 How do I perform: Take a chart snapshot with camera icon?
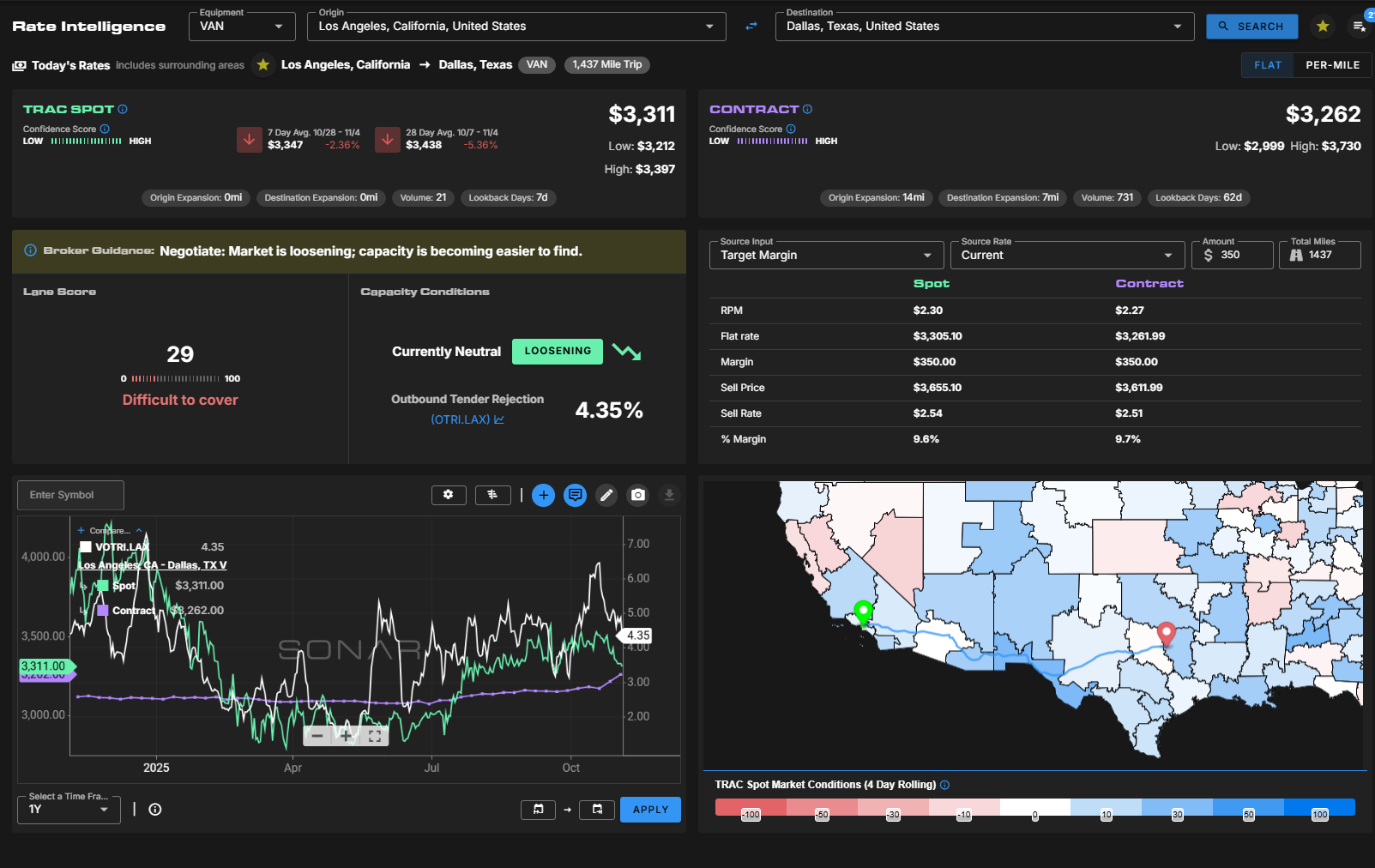(638, 495)
